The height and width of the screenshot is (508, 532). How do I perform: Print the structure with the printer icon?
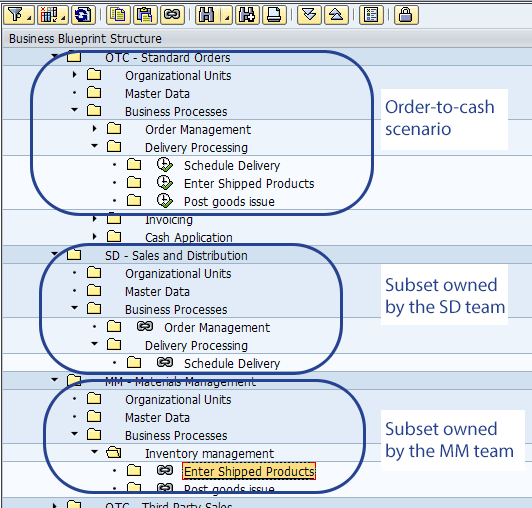pos(274,15)
